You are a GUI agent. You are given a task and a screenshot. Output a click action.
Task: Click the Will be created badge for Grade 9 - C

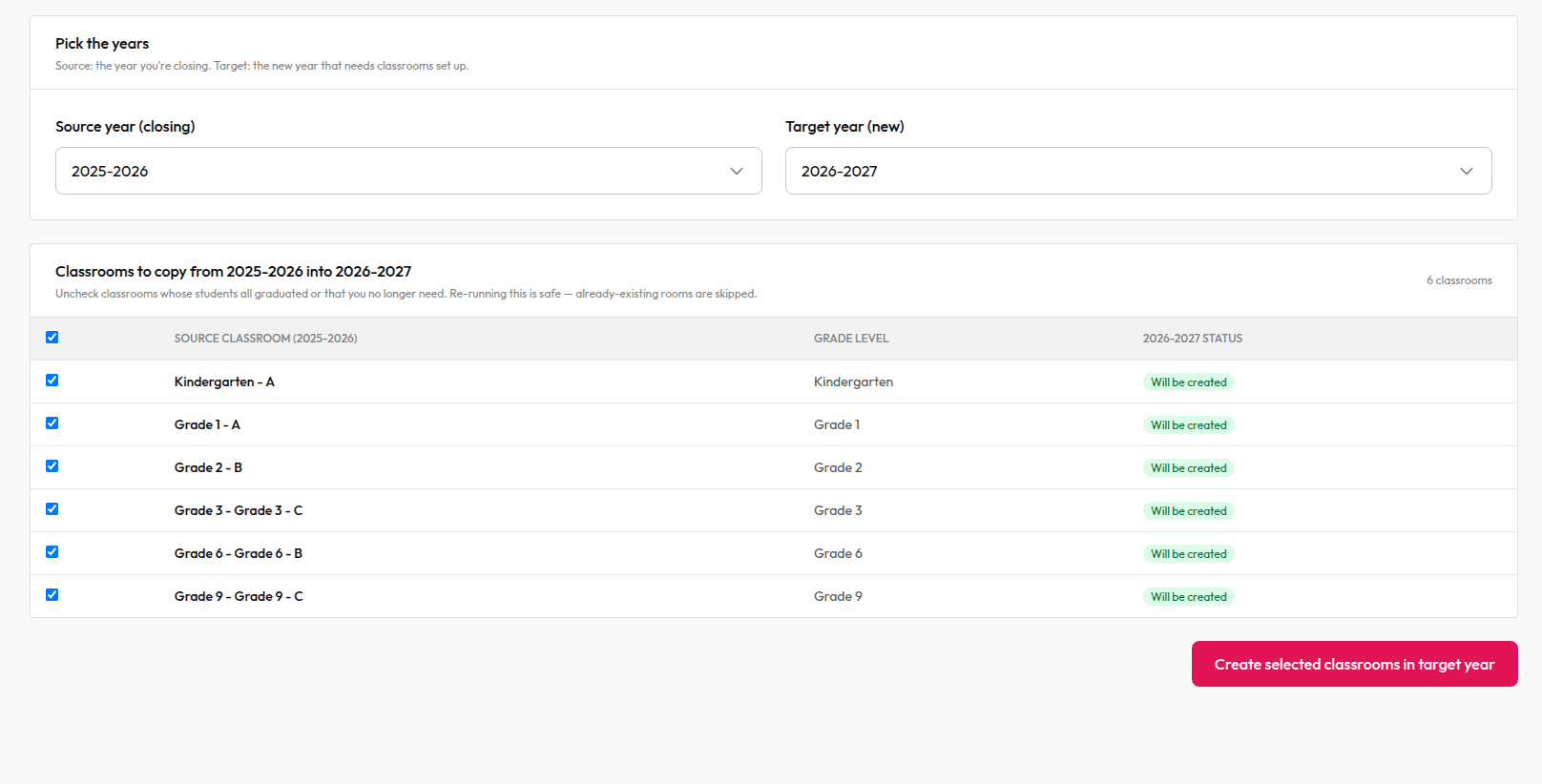(1189, 597)
